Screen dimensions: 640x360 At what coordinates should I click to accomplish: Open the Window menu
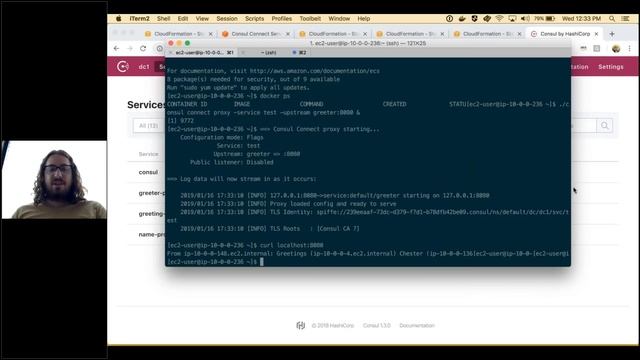pyautogui.click(x=339, y=18)
